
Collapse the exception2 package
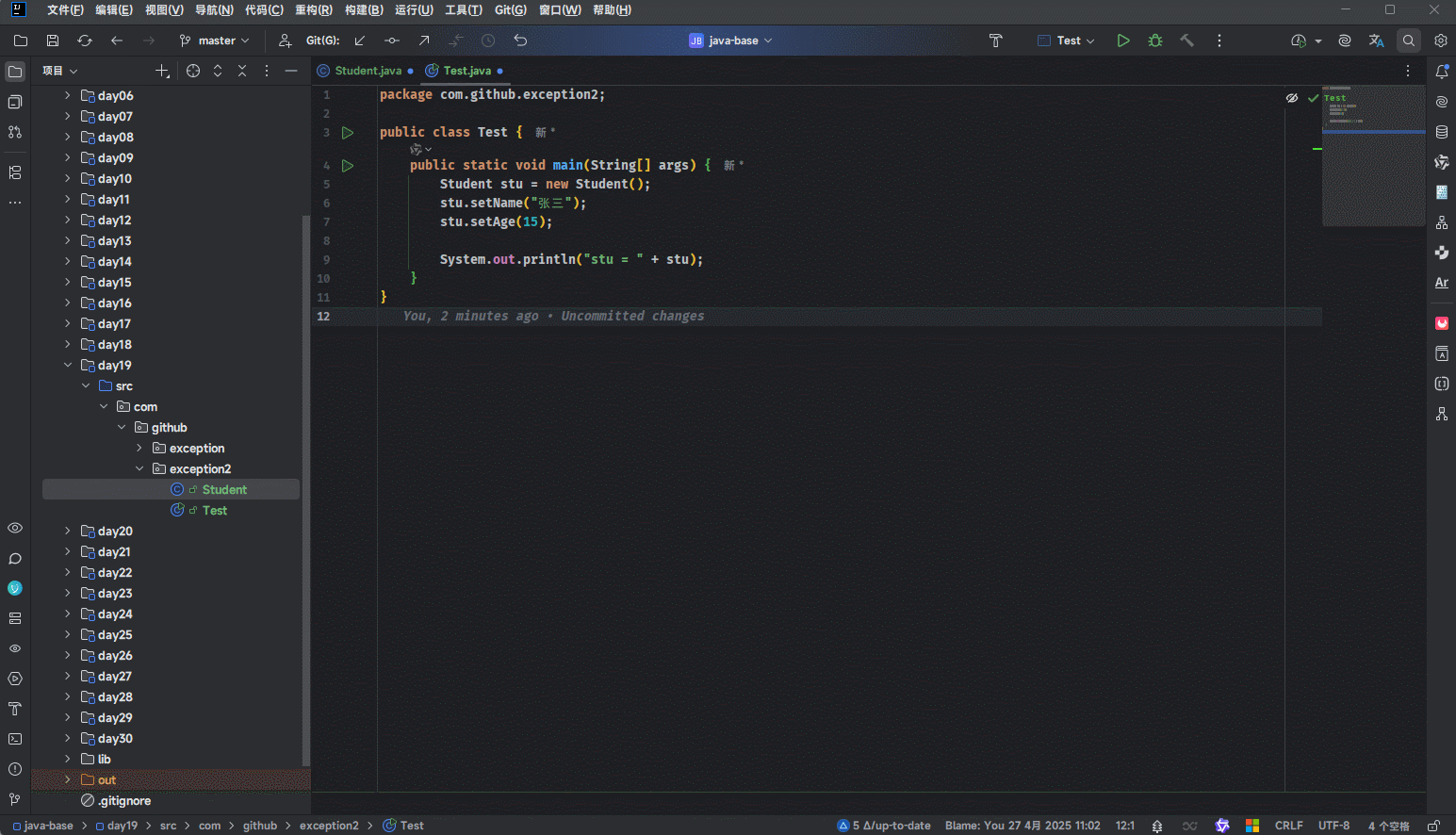click(x=139, y=469)
